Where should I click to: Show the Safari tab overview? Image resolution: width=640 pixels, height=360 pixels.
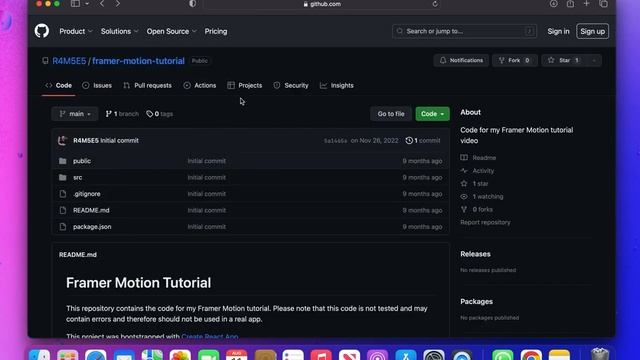pos(603,4)
